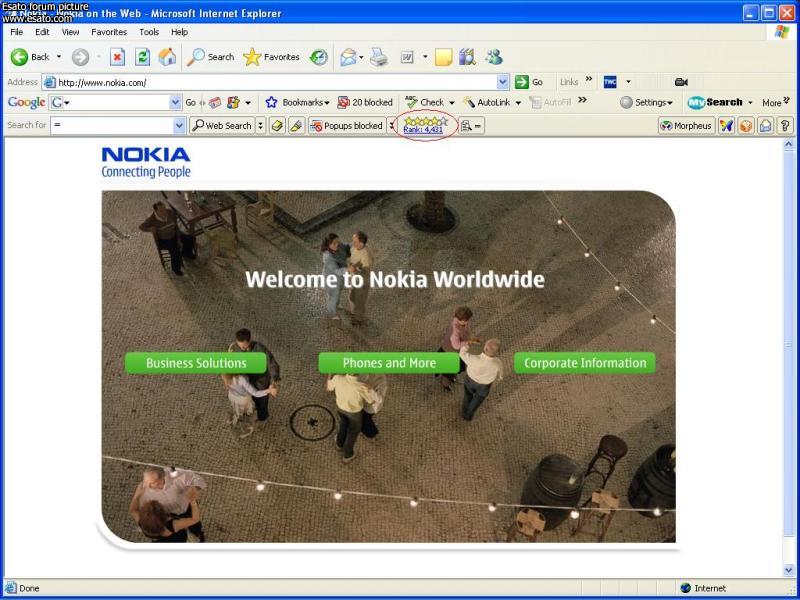
Task: Click the 20 blocked popup blocker button
Action: (365, 103)
